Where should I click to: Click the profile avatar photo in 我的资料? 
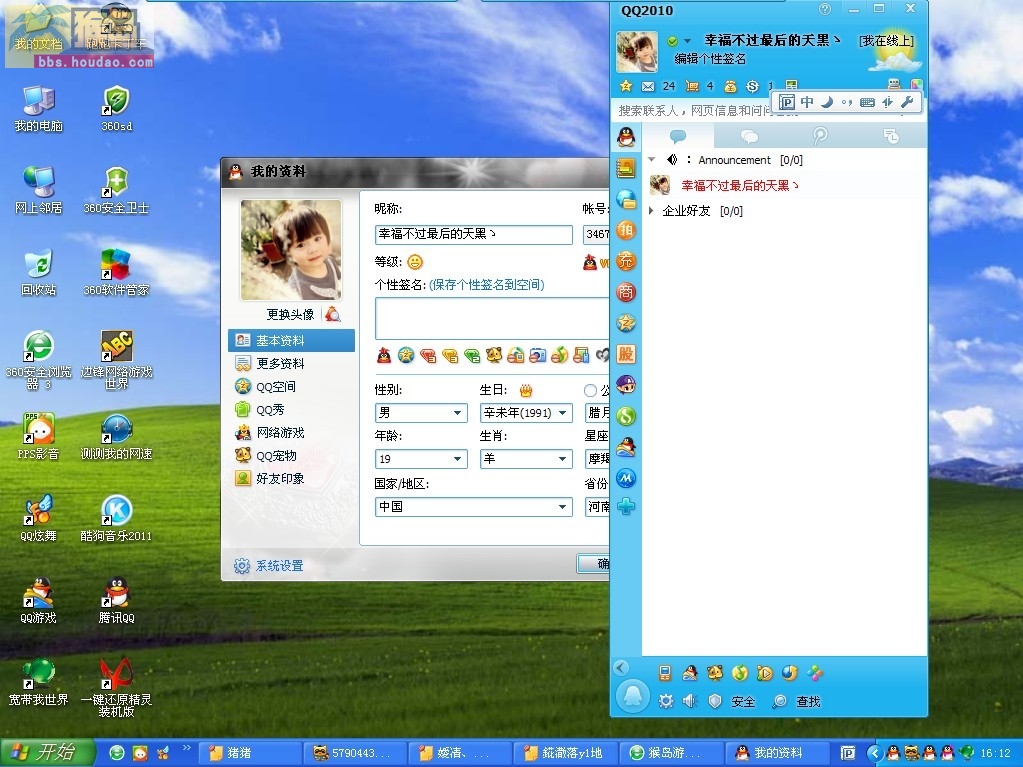[x=291, y=250]
